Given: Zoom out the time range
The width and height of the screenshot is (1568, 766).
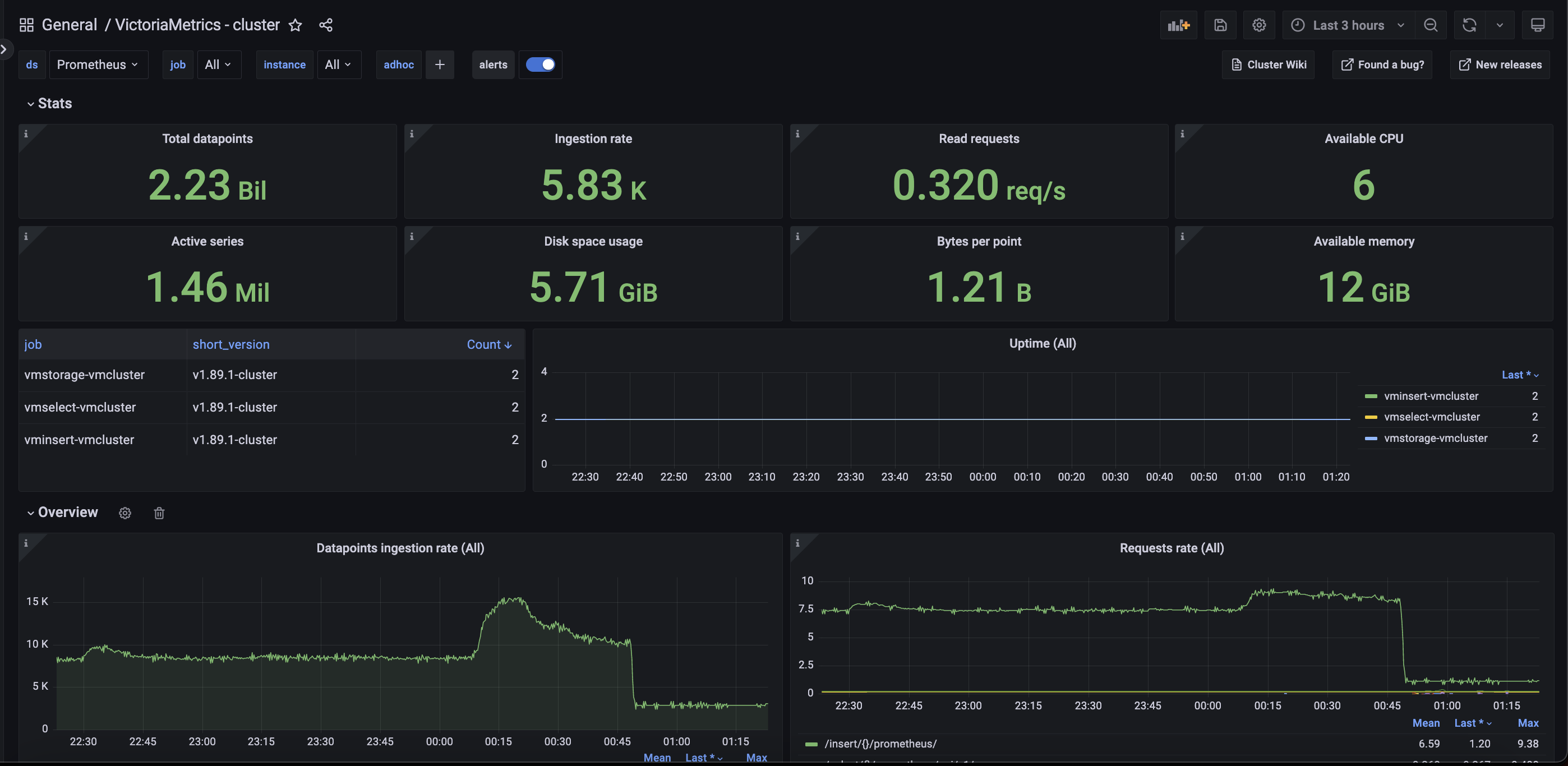Looking at the screenshot, I should (x=1431, y=25).
